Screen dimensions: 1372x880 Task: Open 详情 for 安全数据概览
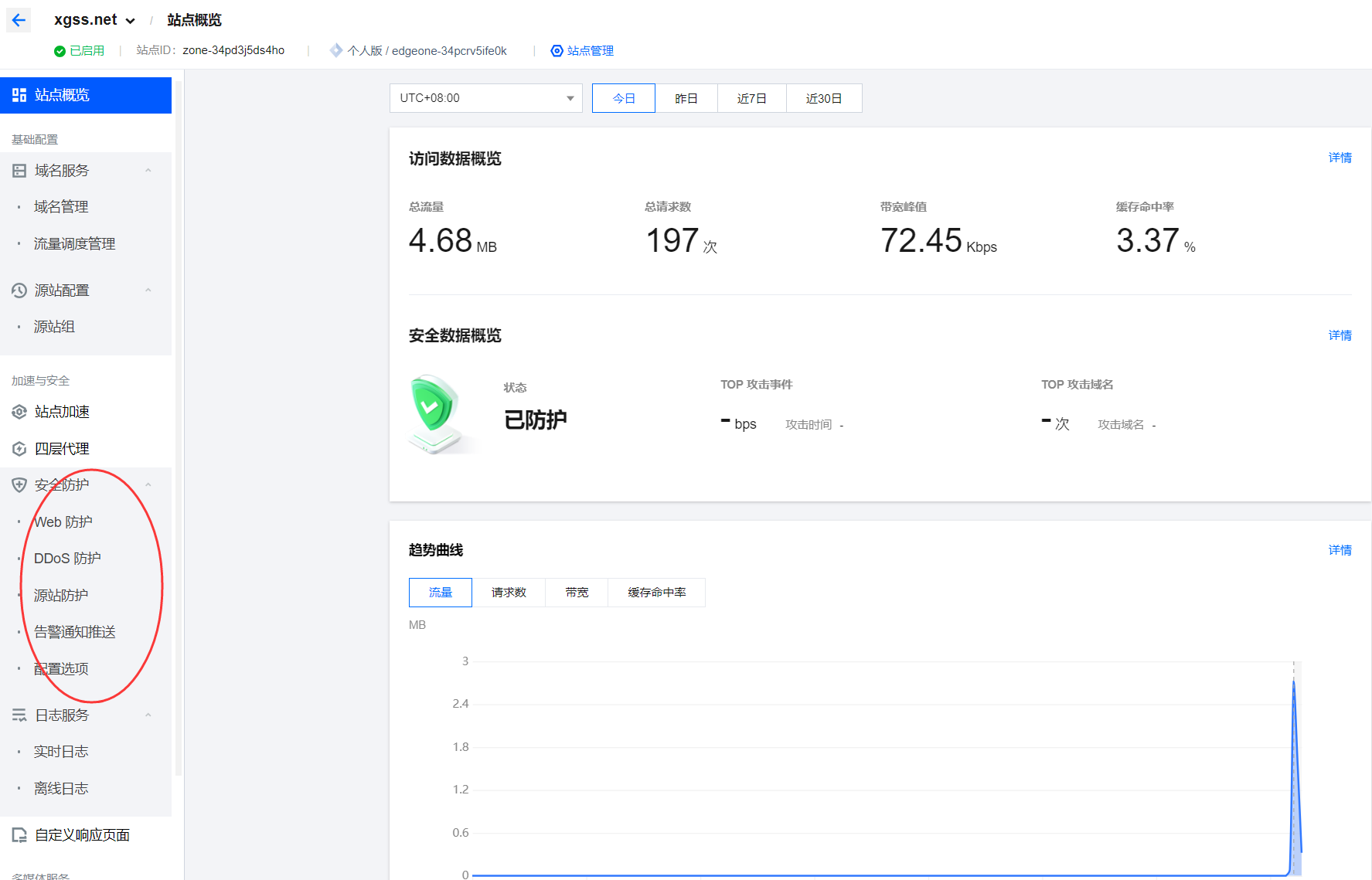click(1340, 335)
